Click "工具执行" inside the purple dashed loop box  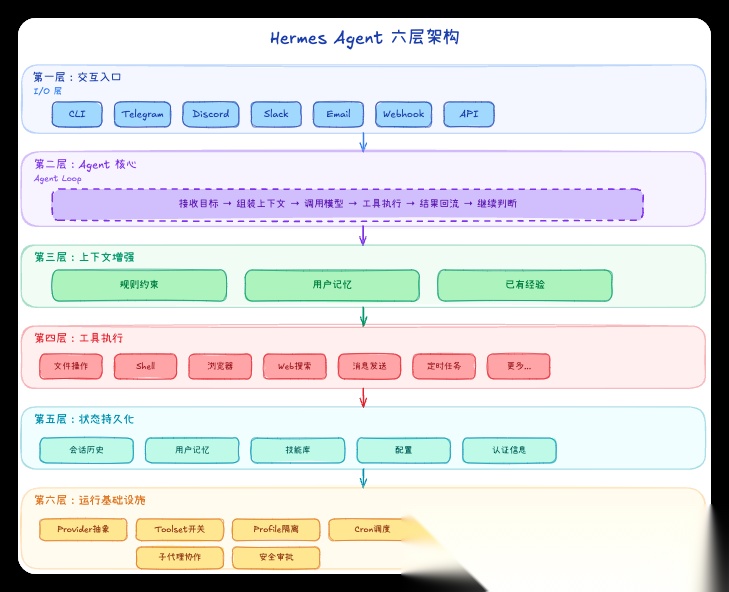(x=382, y=203)
